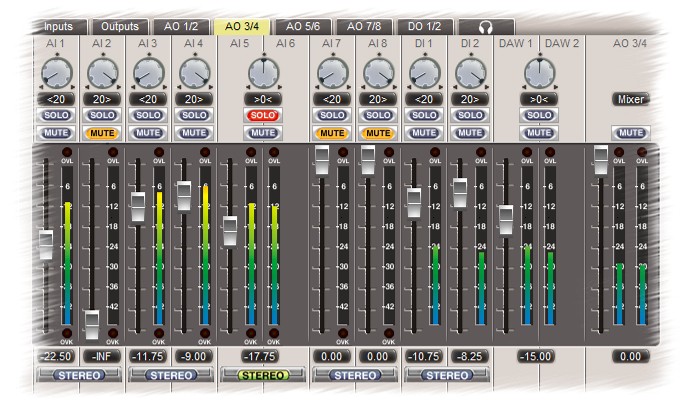The height and width of the screenshot is (404, 688).
Task: Toggle STEREO link for AI 1/2
Action: click(79, 375)
